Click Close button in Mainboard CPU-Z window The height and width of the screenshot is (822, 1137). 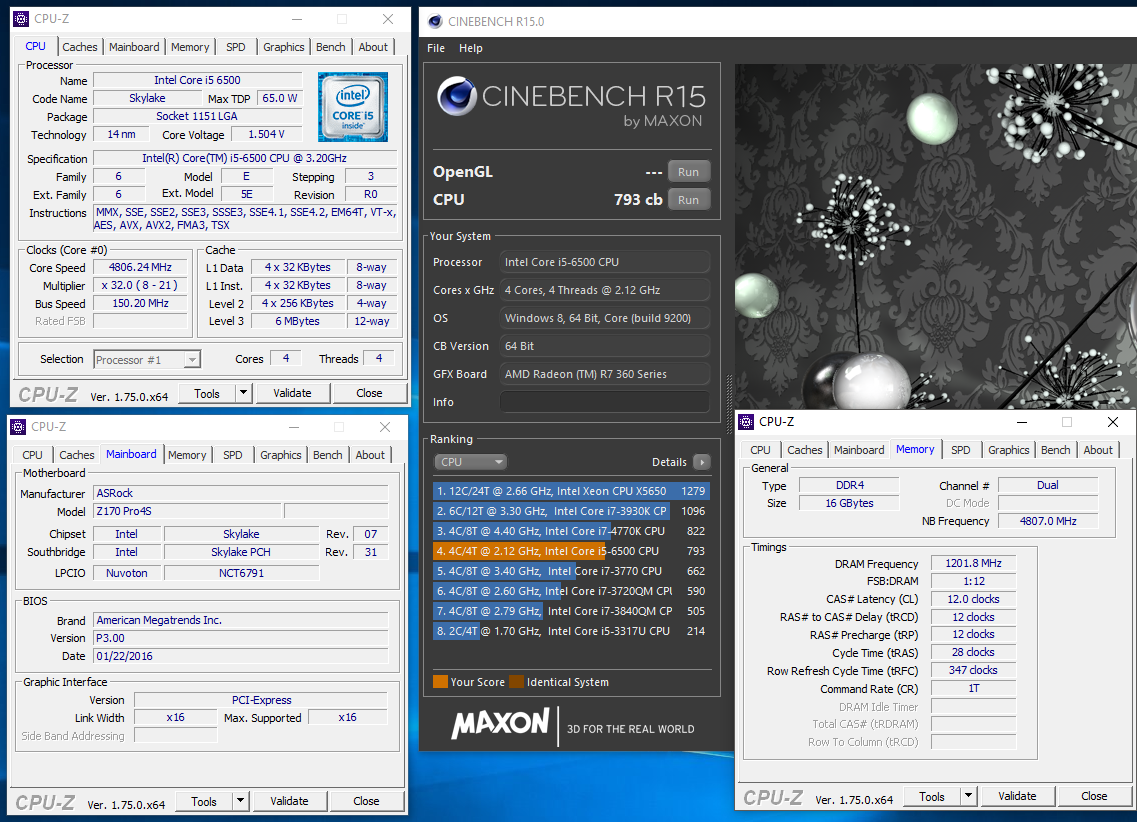tap(366, 801)
